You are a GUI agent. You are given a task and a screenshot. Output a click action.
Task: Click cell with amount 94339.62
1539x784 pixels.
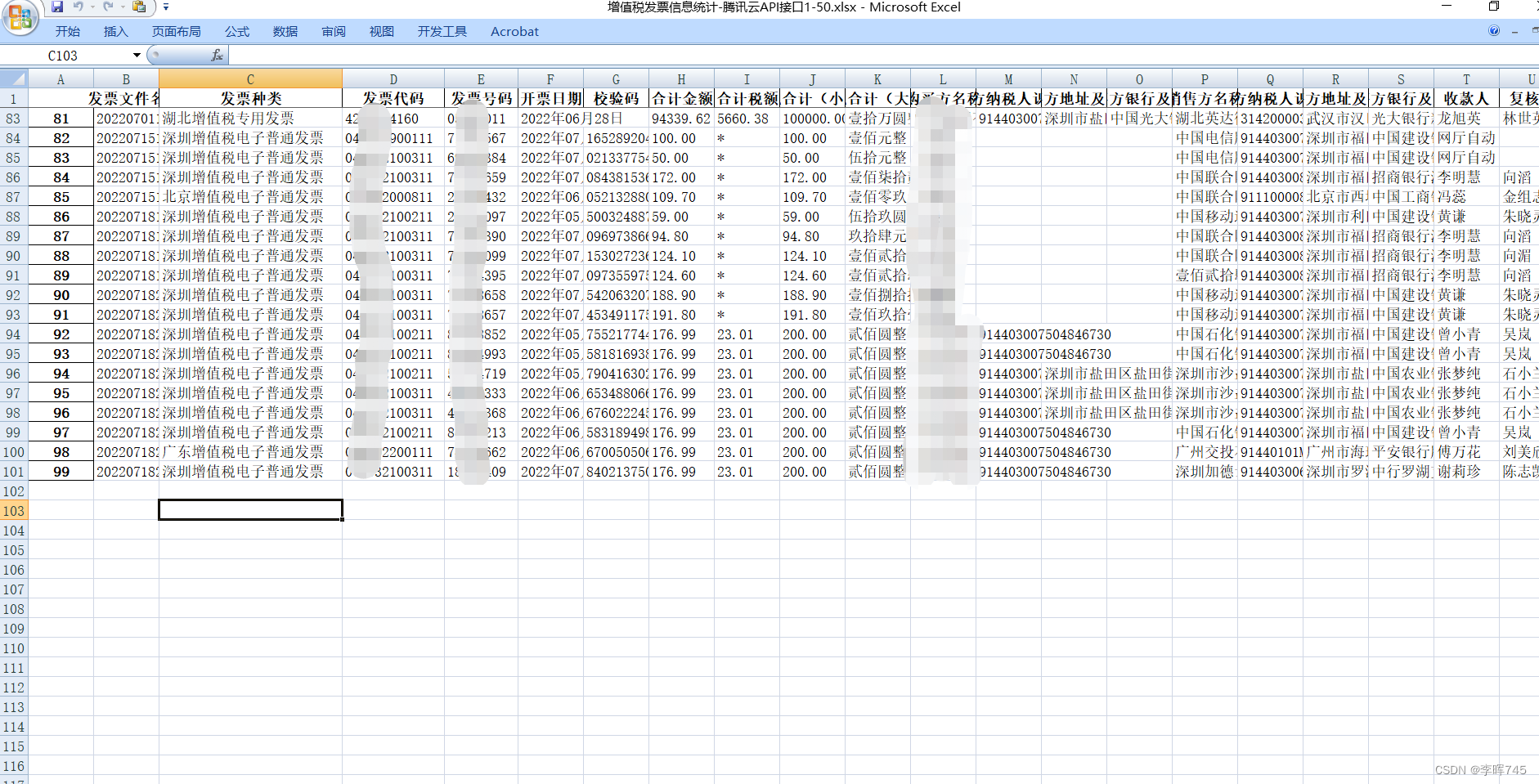point(681,119)
